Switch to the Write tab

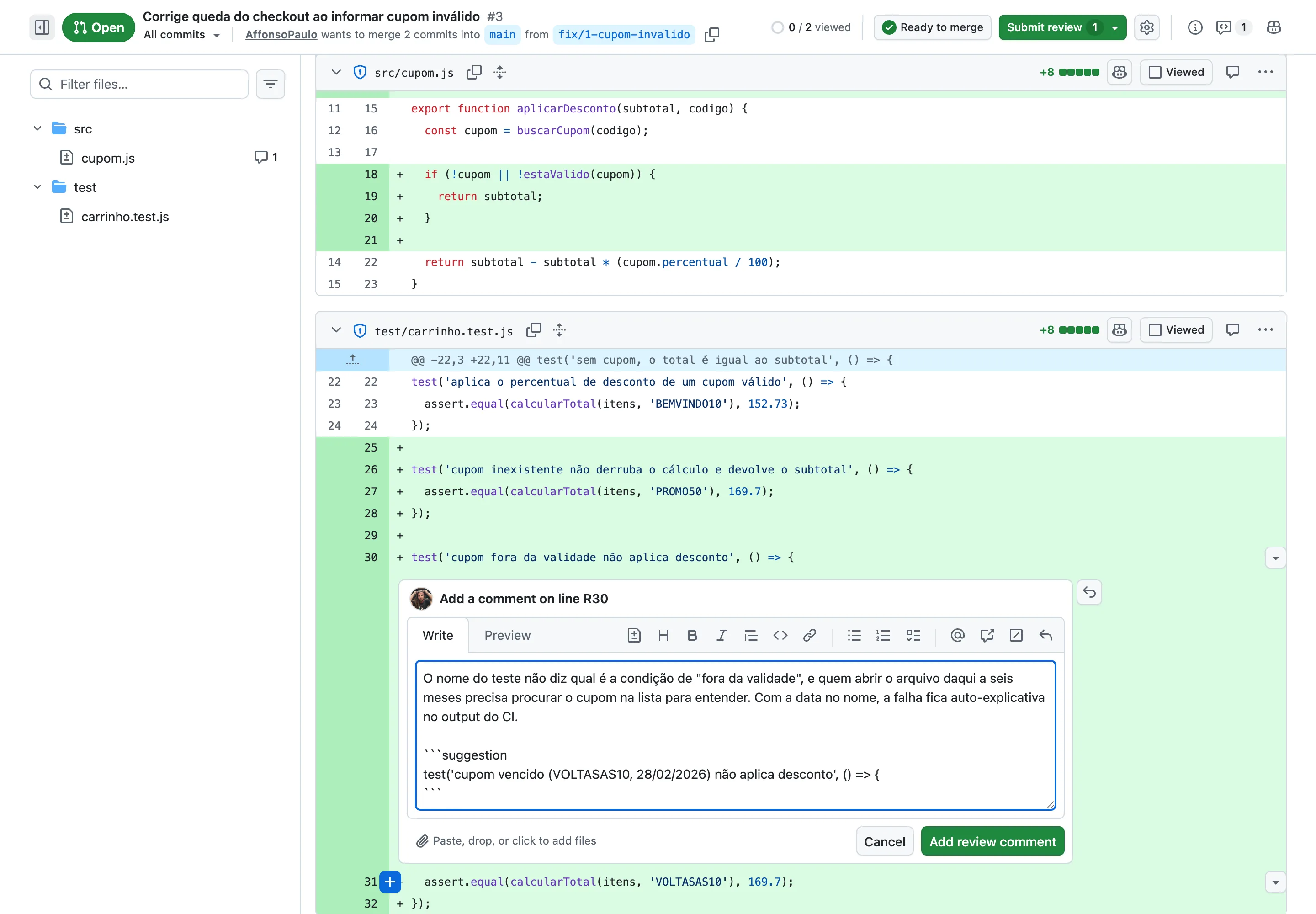(x=437, y=635)
